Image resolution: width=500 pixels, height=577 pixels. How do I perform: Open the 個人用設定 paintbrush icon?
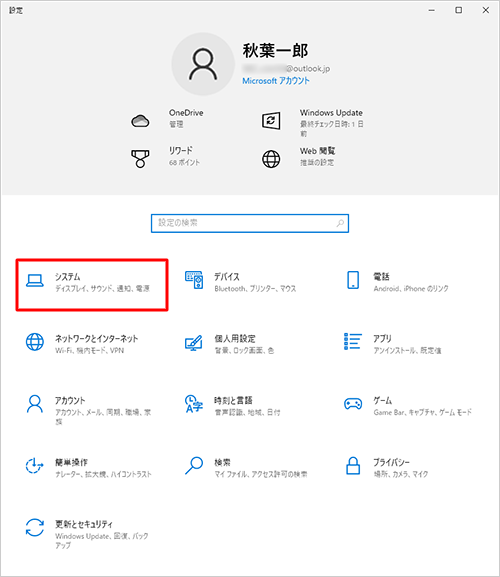[194, 343]
